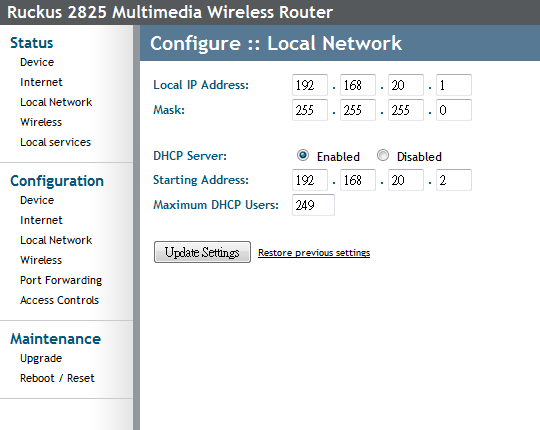Click the Ruckus 2825 Multimedia Wireless Router title
Image resolution: width=540 pixels, height=430 pixels.
click(x=170, y=12)
